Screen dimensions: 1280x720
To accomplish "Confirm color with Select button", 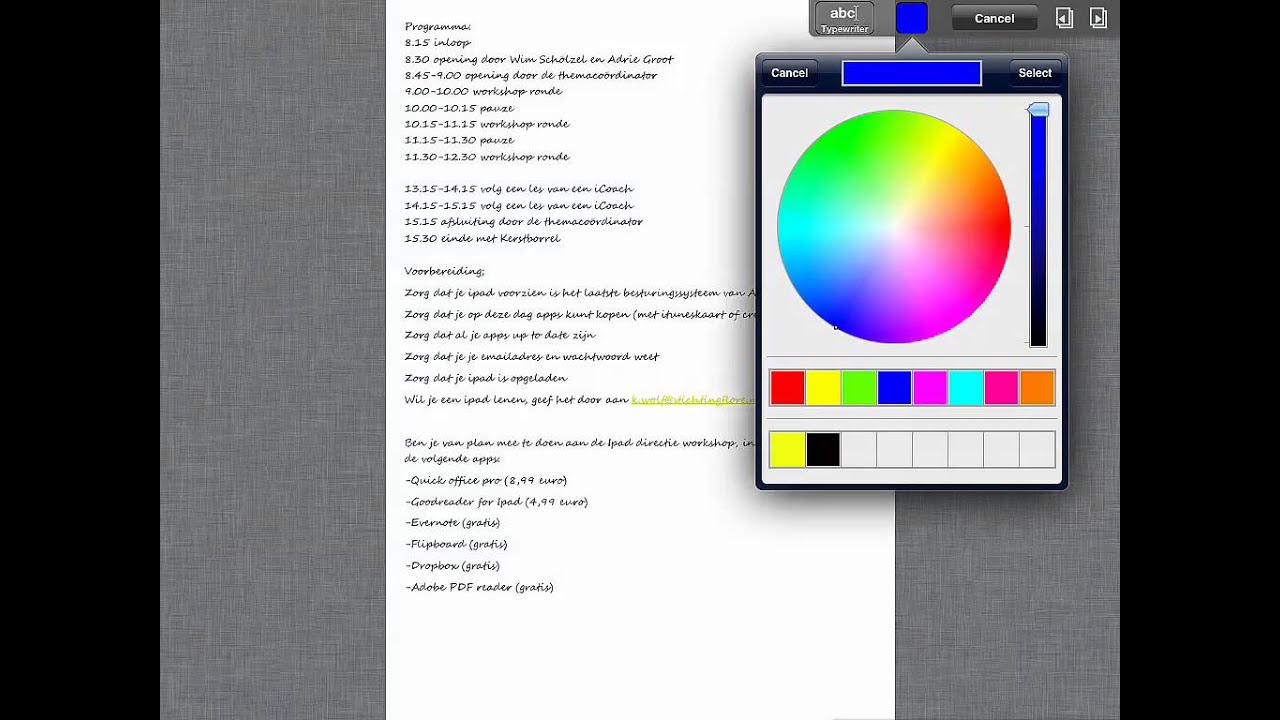I will pos(1035,73).
